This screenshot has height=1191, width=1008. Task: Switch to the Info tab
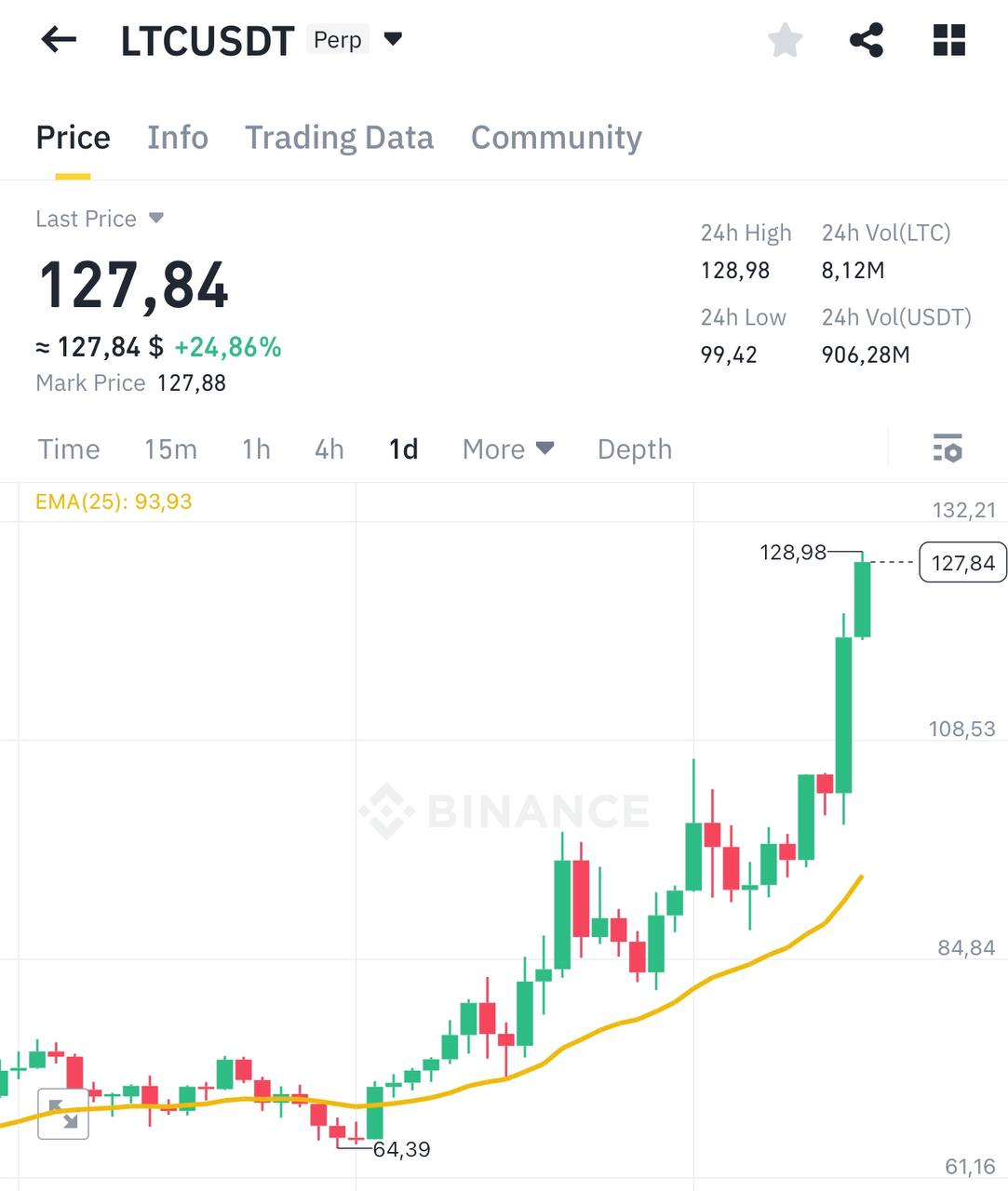click(178, 138)
